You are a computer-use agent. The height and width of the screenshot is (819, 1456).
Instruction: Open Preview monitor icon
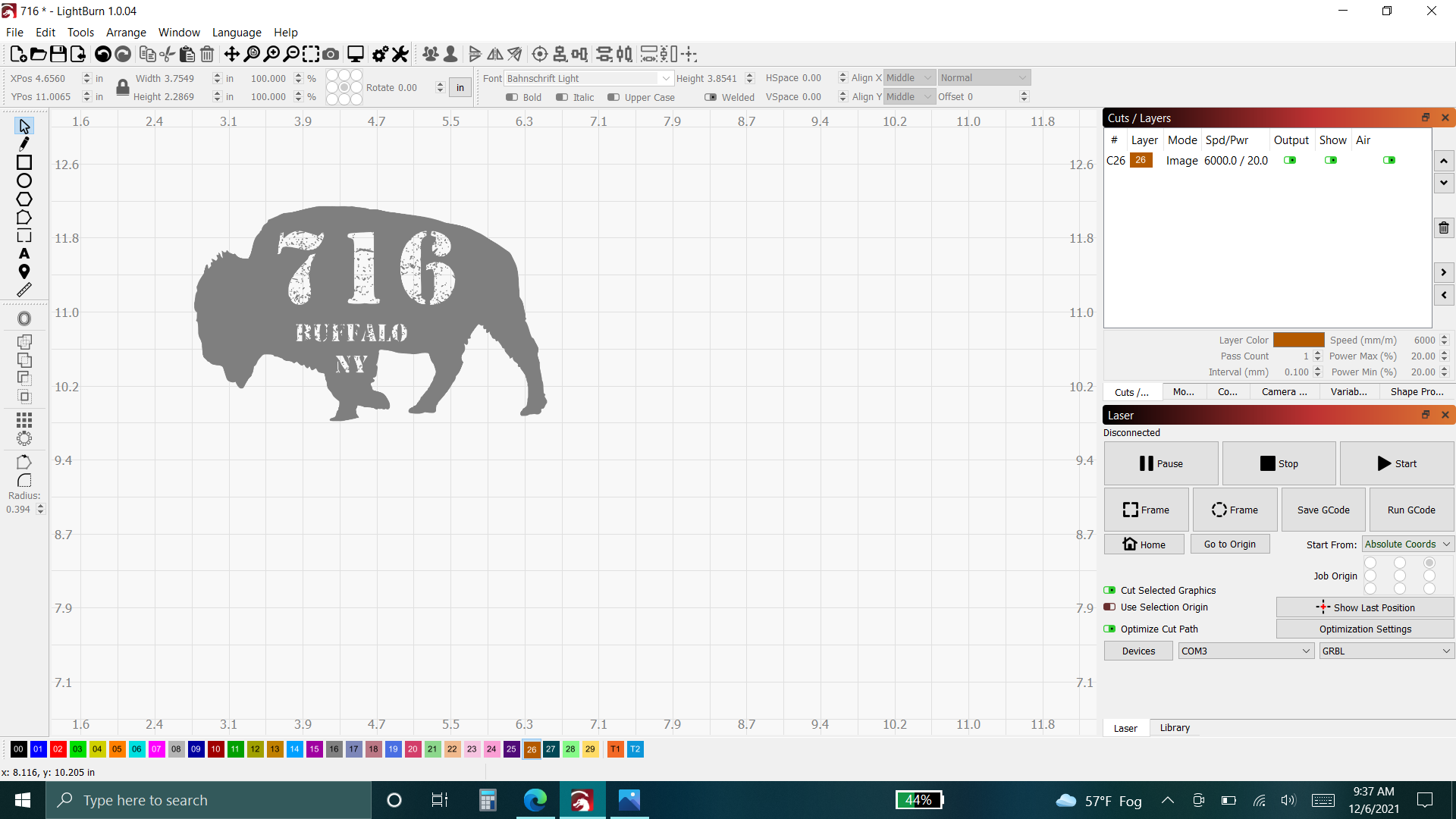(355, 54)
